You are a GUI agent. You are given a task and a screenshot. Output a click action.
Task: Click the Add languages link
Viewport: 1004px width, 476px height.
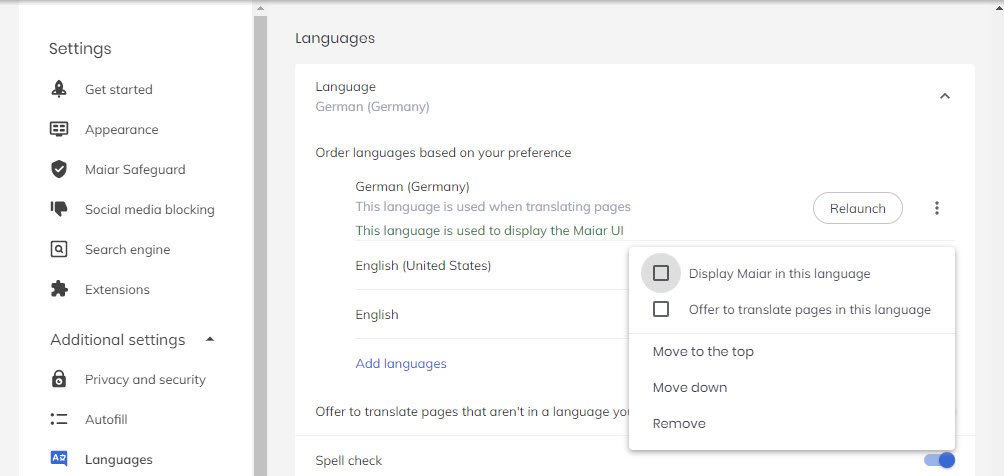tap(401, 363)
